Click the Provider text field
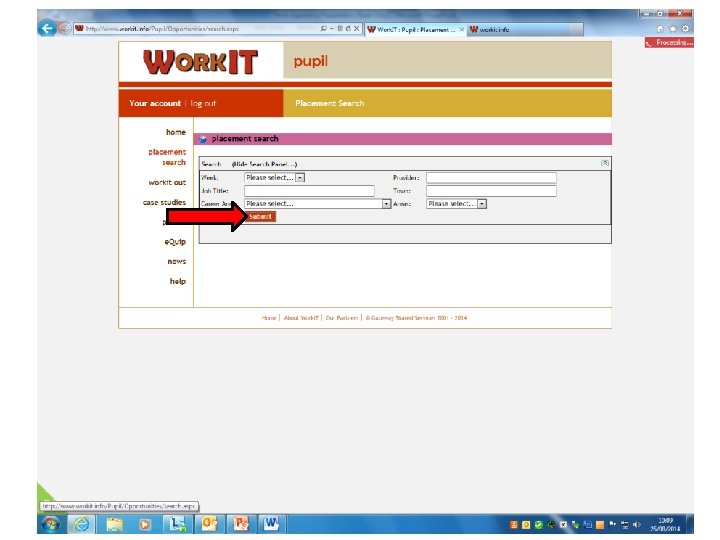 491,178
